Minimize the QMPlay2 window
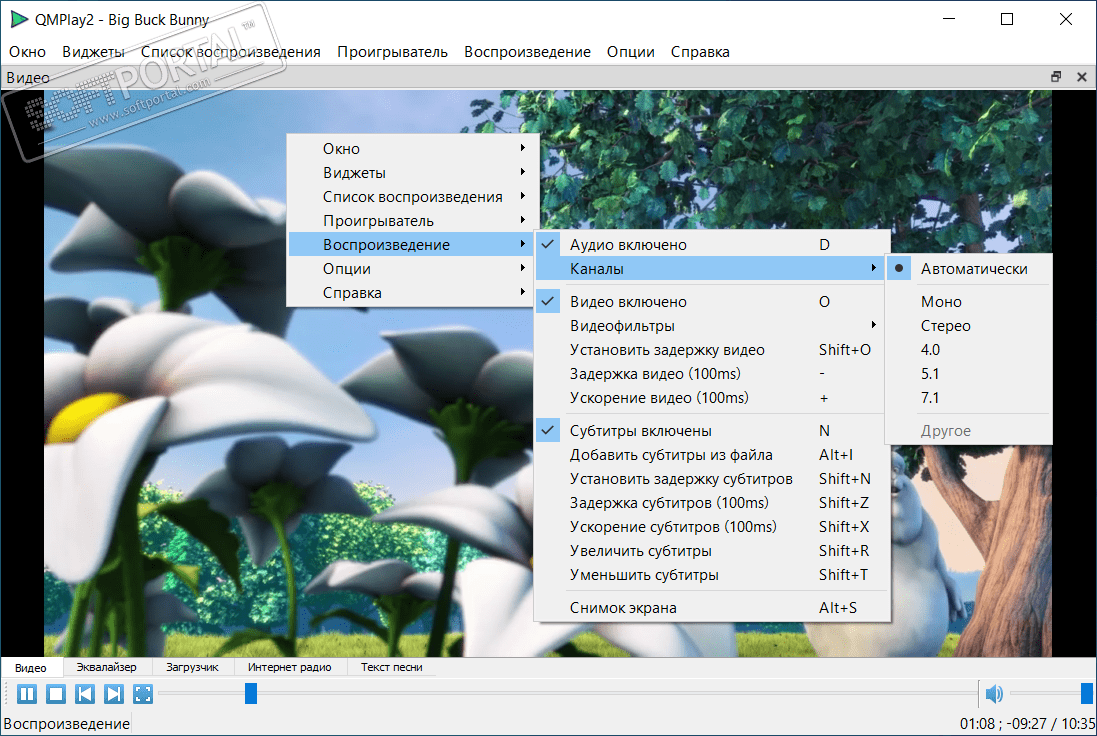1097x736 pixels. 949,19
